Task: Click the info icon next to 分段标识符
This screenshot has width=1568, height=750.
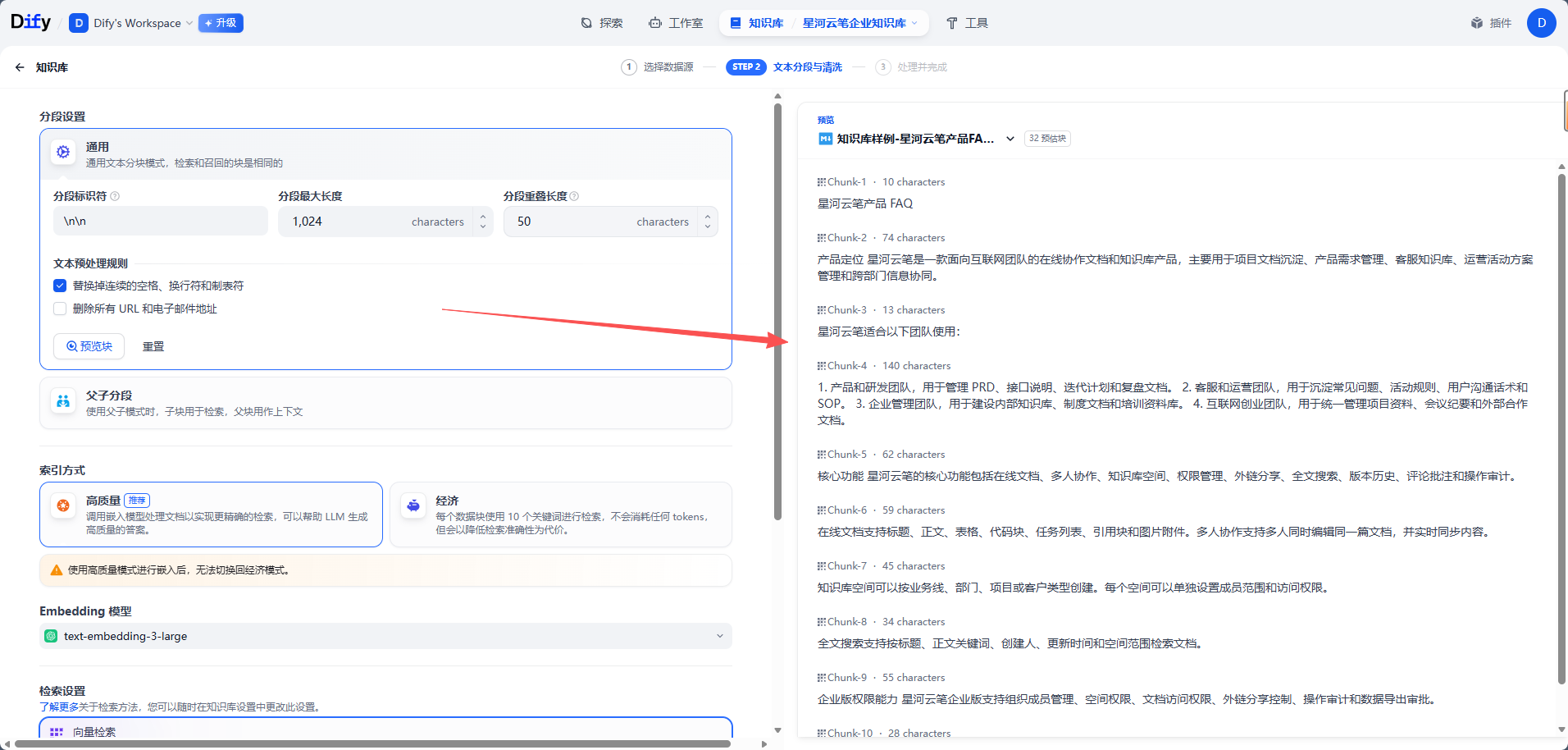Action: pos(115,196)
